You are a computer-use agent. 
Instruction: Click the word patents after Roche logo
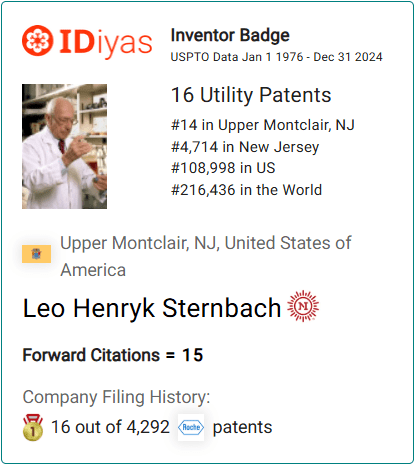coord(242,428)
